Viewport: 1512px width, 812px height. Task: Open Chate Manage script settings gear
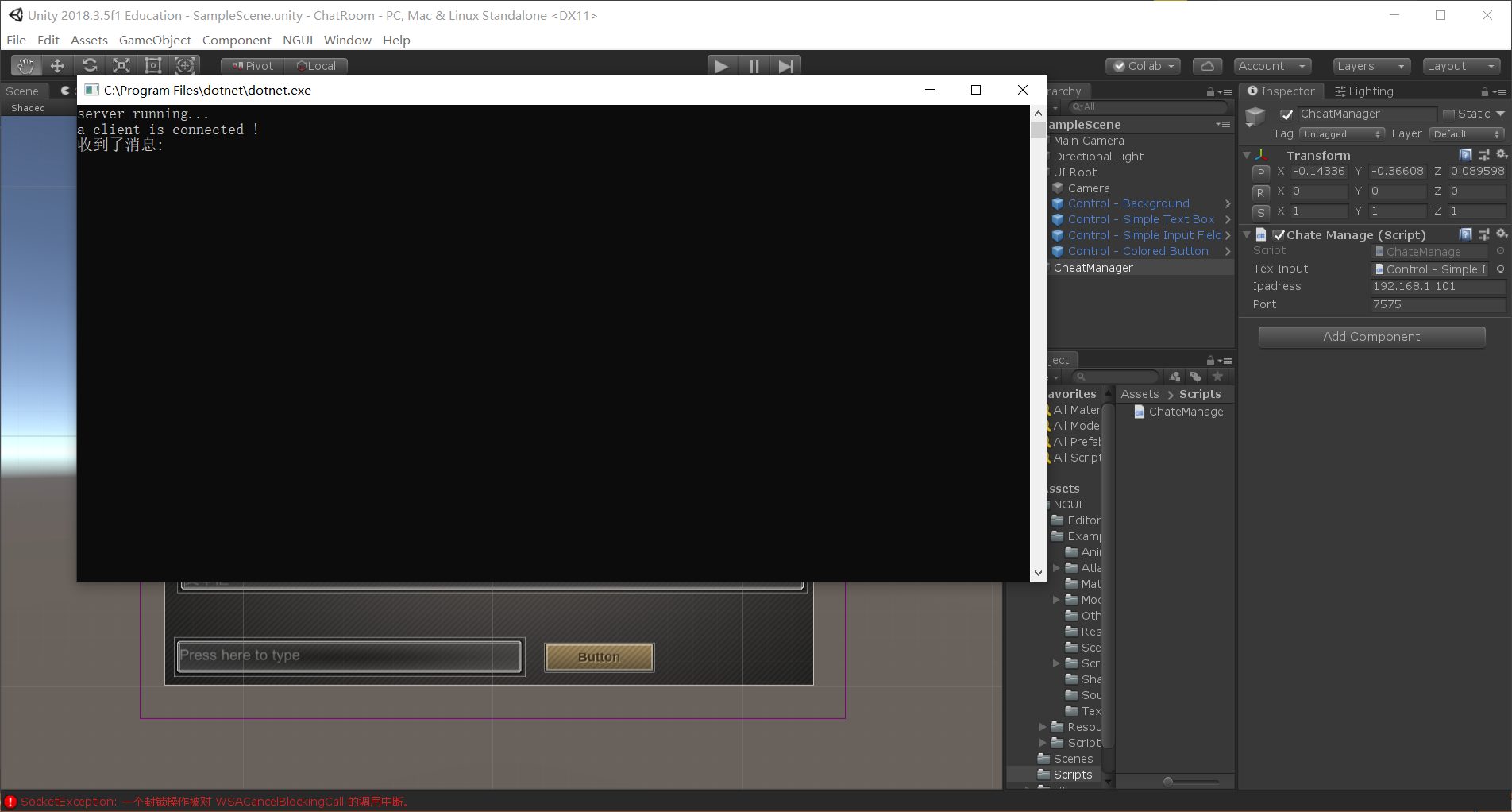pyautogui.click(x=1502, y=234)
